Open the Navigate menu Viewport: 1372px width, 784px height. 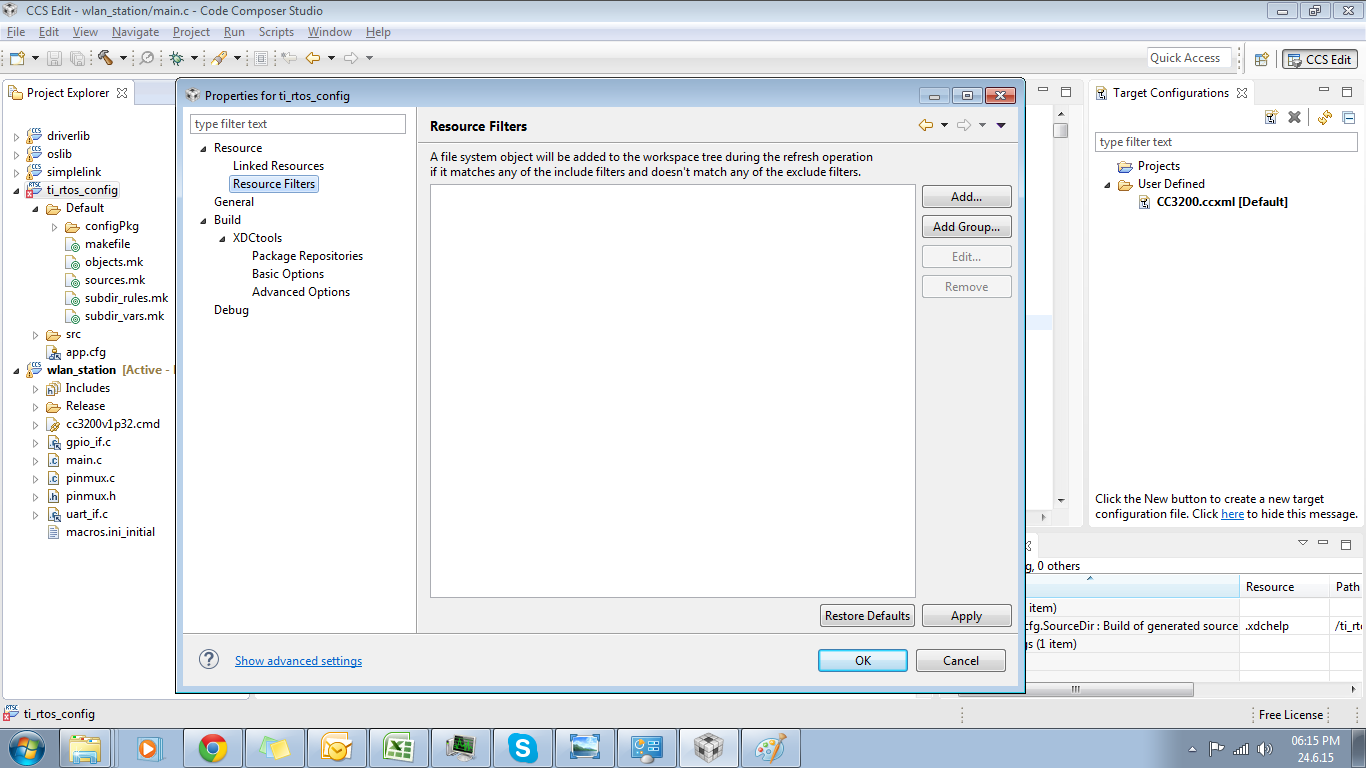(135, 32)
